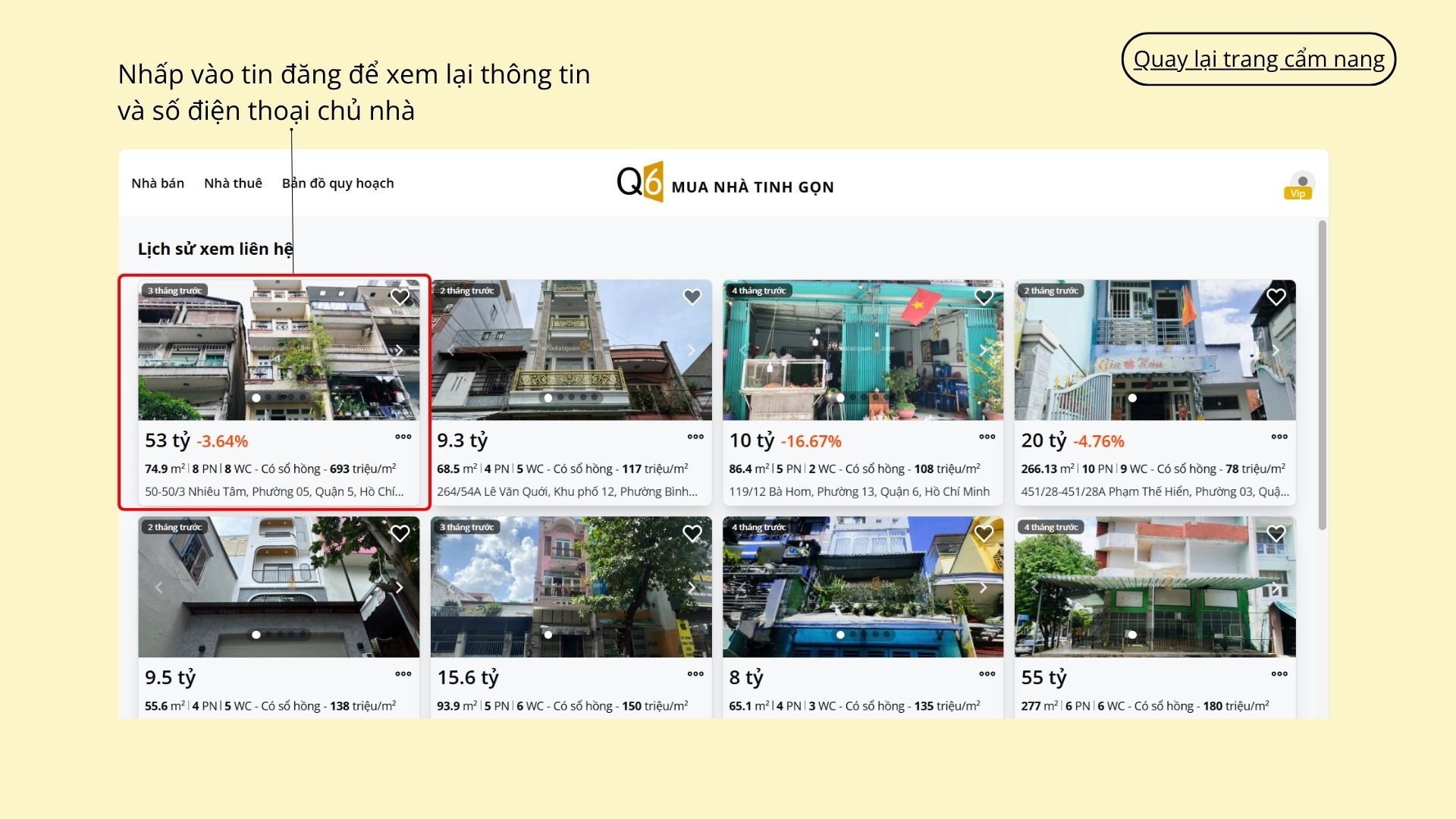Toggle heart on the 20 tỷ listing
The width and height of the screenshot is (1456, 819).
point(1276,297)
